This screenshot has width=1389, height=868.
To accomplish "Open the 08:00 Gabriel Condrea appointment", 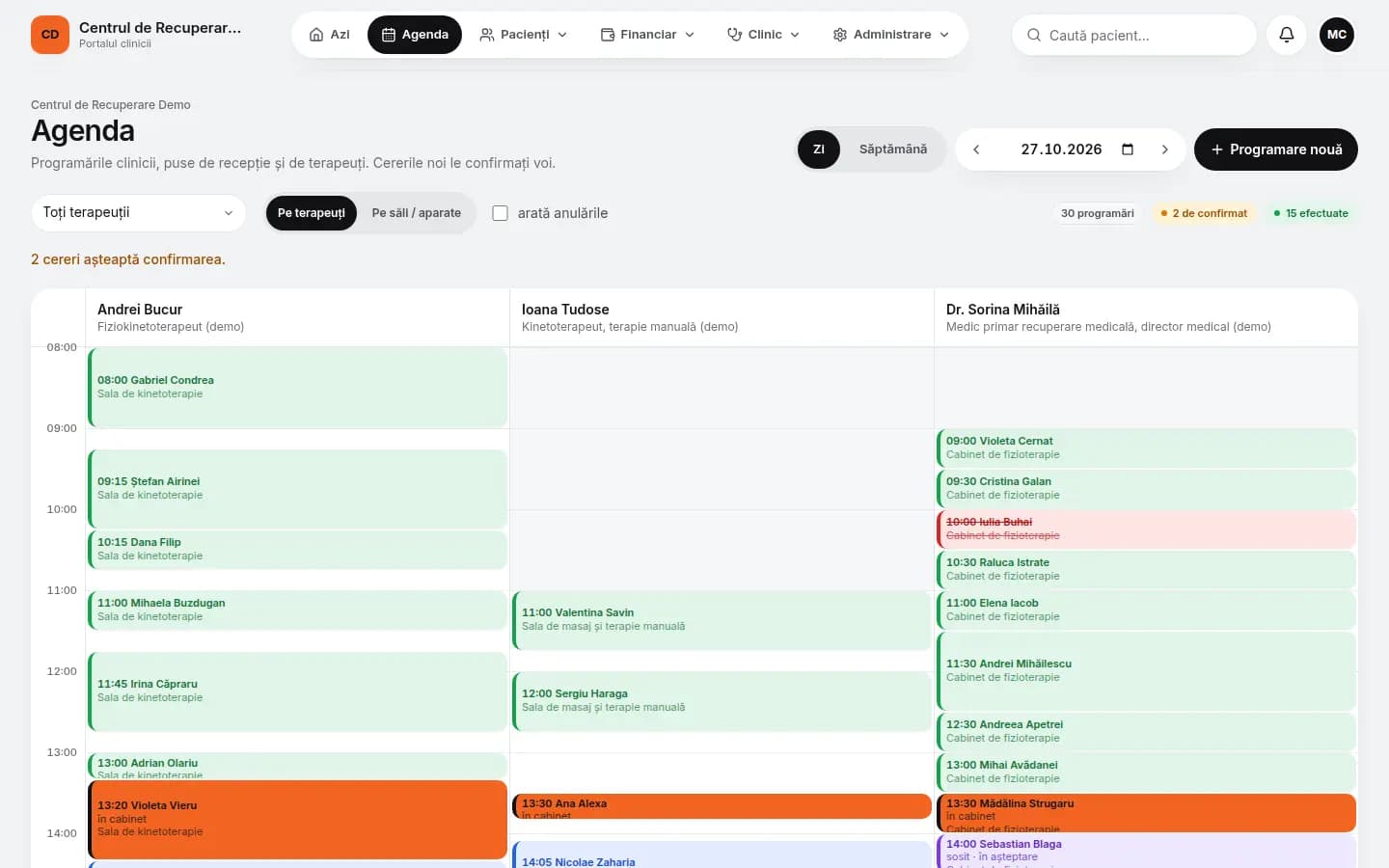I will [298, 388].
